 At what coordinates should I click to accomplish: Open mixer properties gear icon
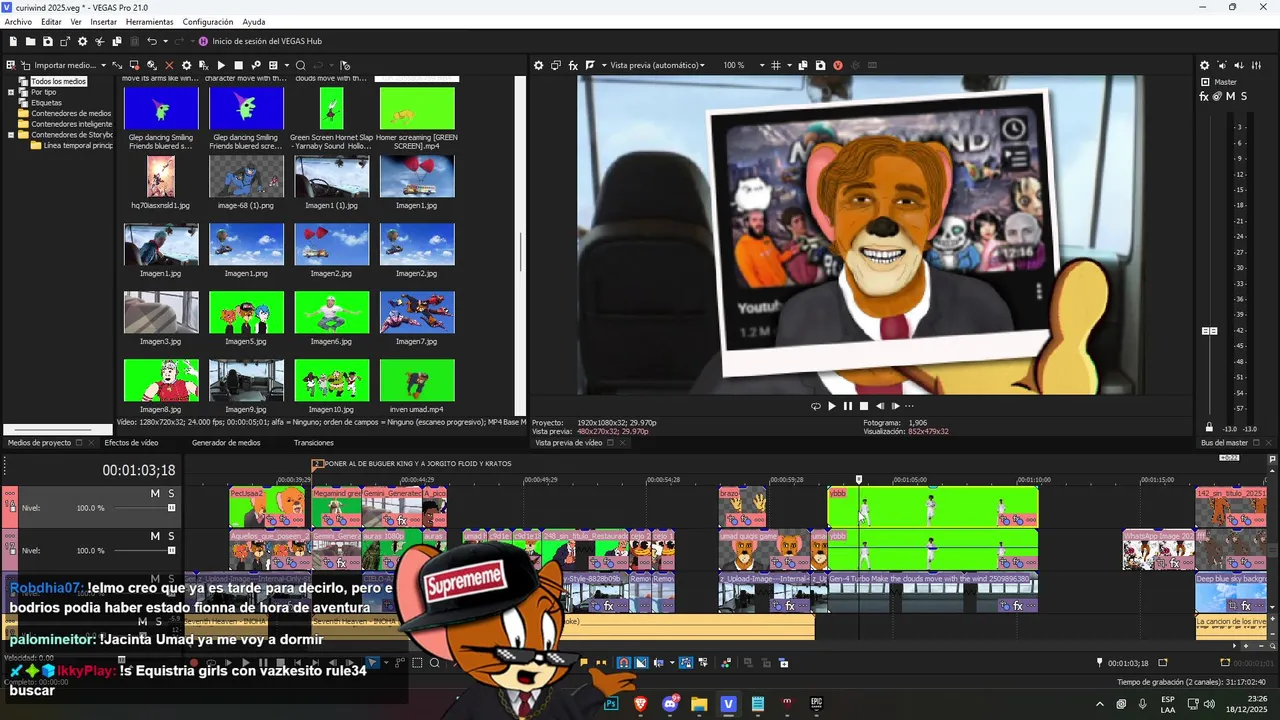pos(1204,65)
